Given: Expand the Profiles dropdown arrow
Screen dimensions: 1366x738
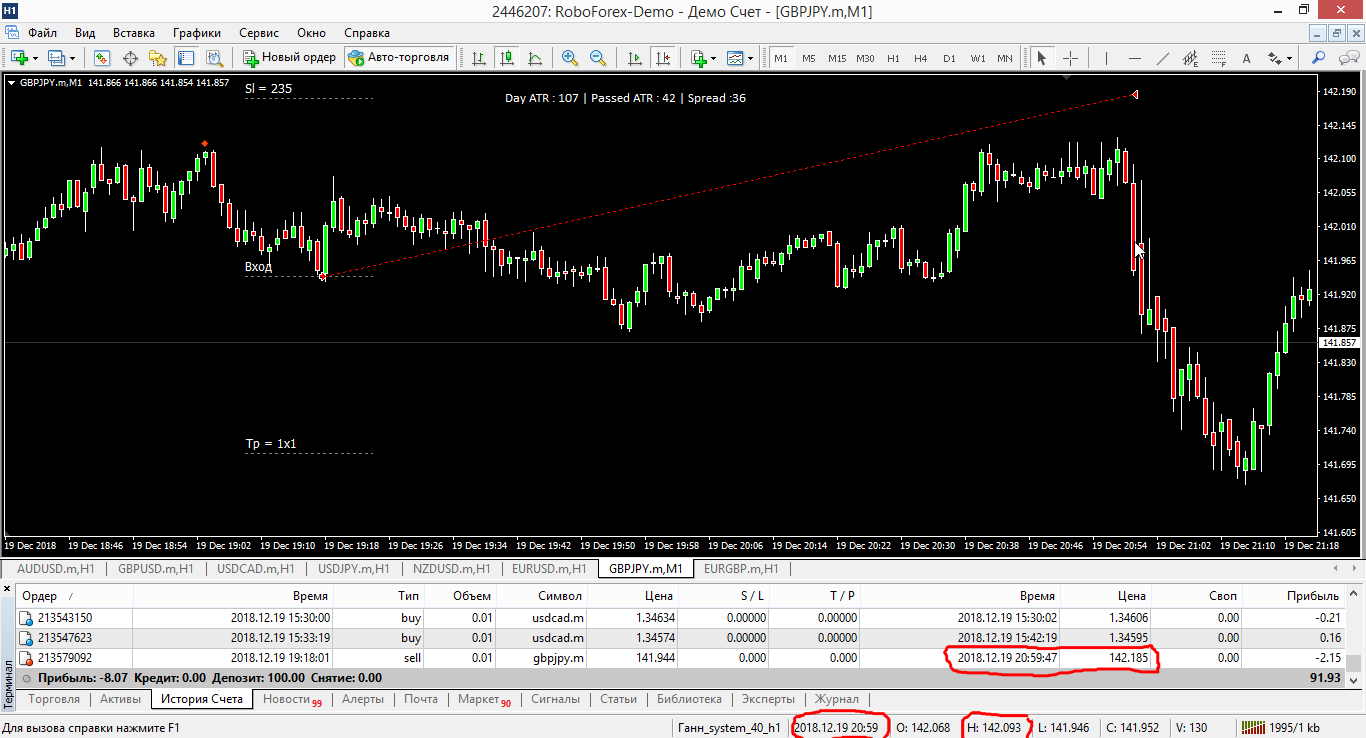Looking at the screenshot, I should tap(72, 58).
